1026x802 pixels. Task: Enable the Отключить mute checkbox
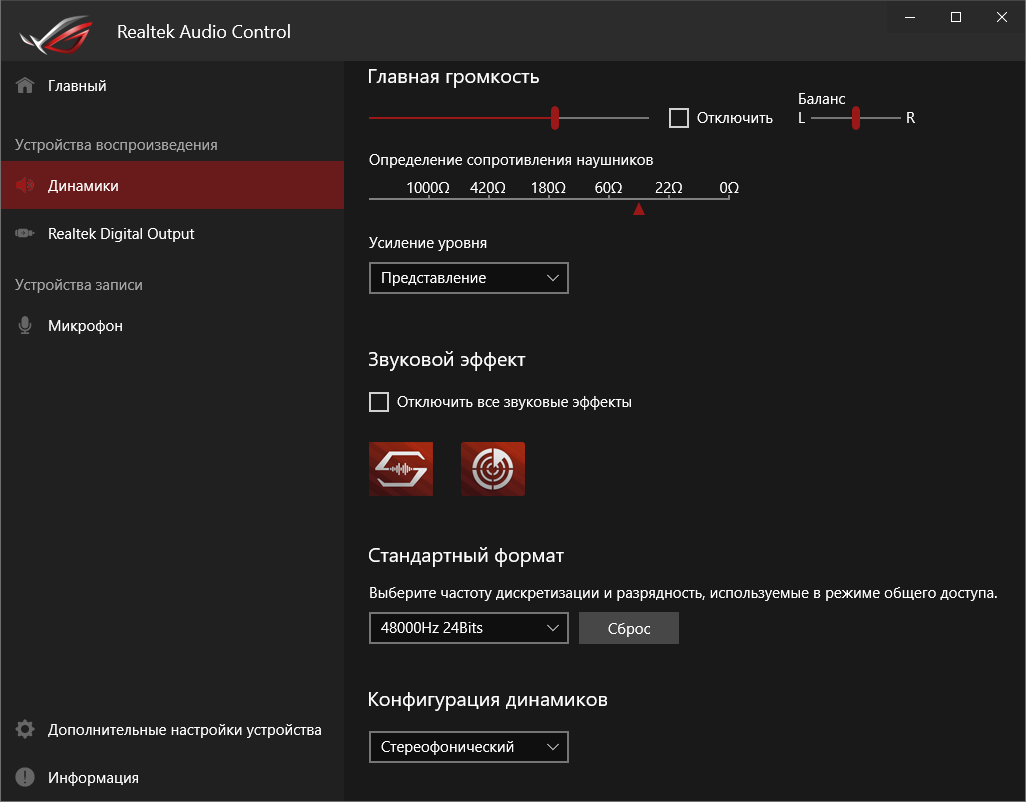[679, 118]
